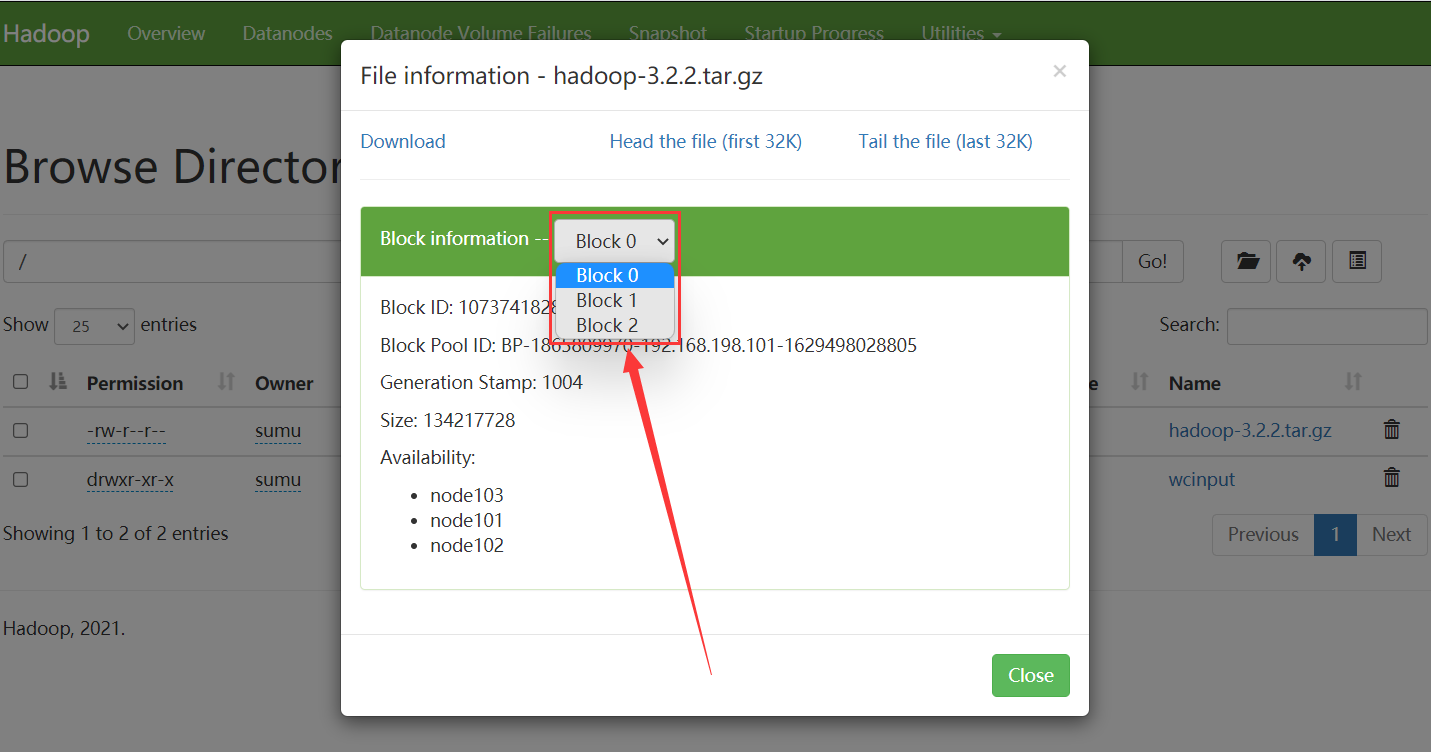Switch to the Snapshot nav tab

(x=667, y=33)
